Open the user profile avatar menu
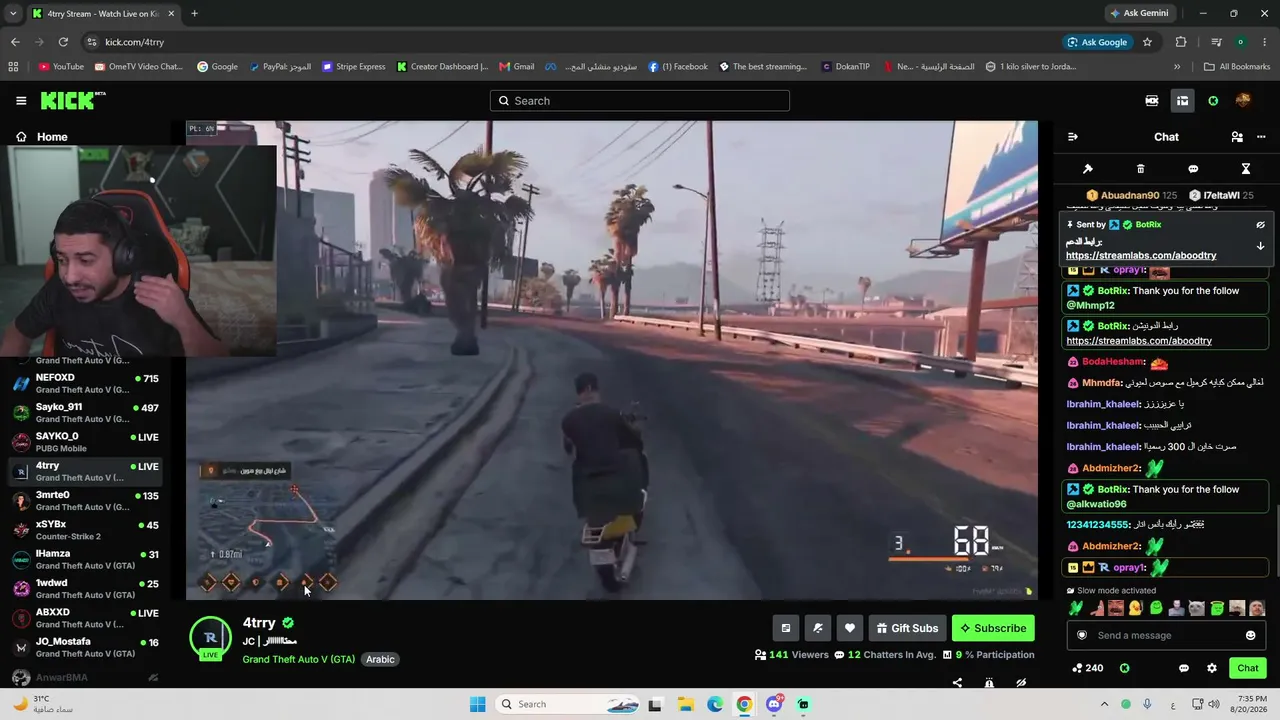Viewport: 1280px width, 720px height. click(x=1243, y=101)
